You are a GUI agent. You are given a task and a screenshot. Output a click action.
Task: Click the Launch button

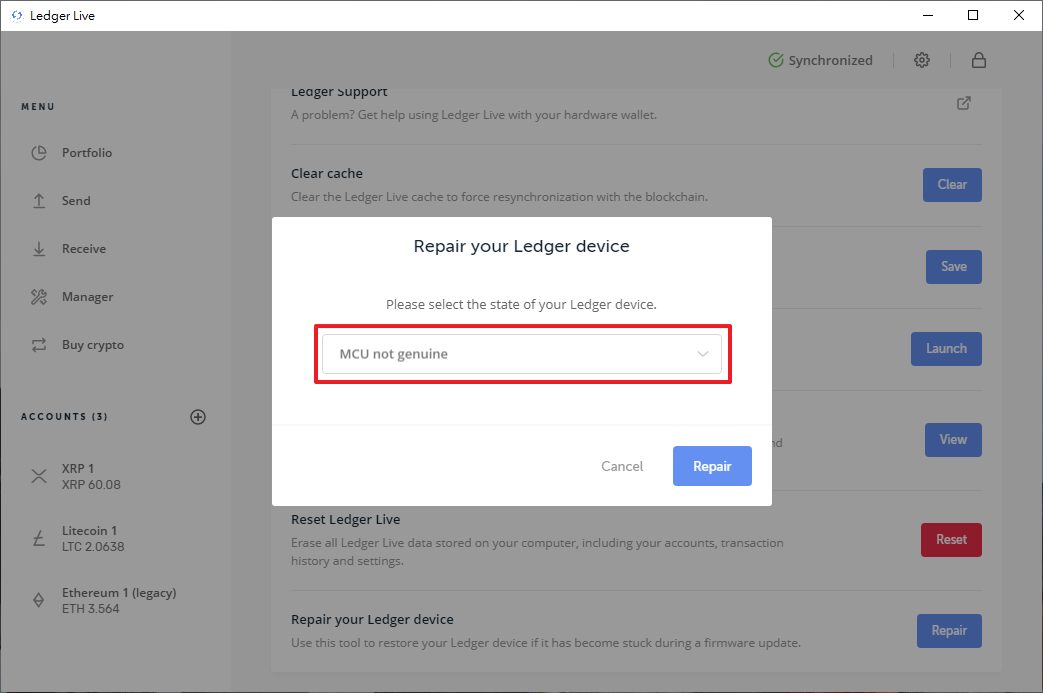[946, 348]
